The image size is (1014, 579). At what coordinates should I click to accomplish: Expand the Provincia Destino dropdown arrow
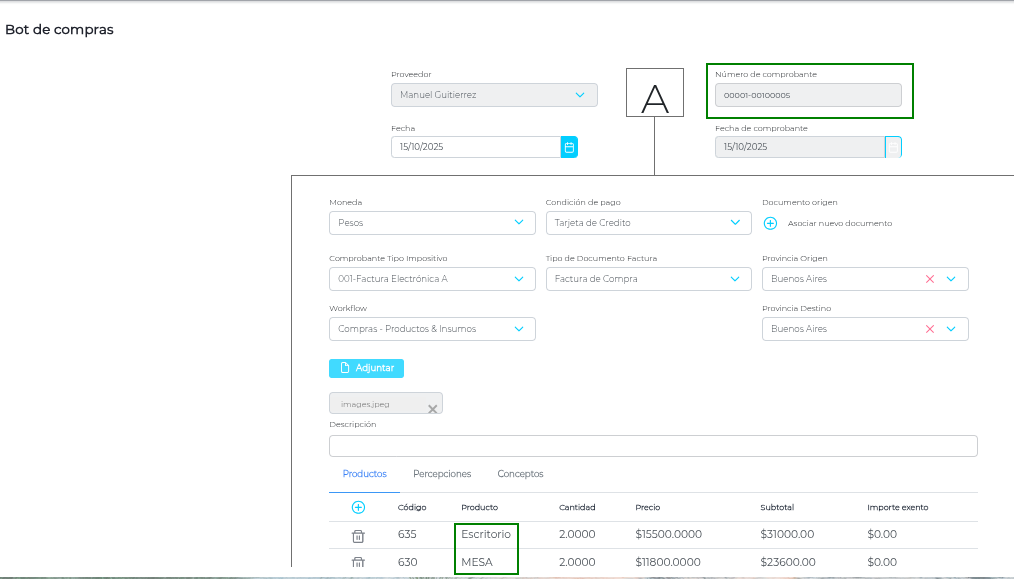951,329
